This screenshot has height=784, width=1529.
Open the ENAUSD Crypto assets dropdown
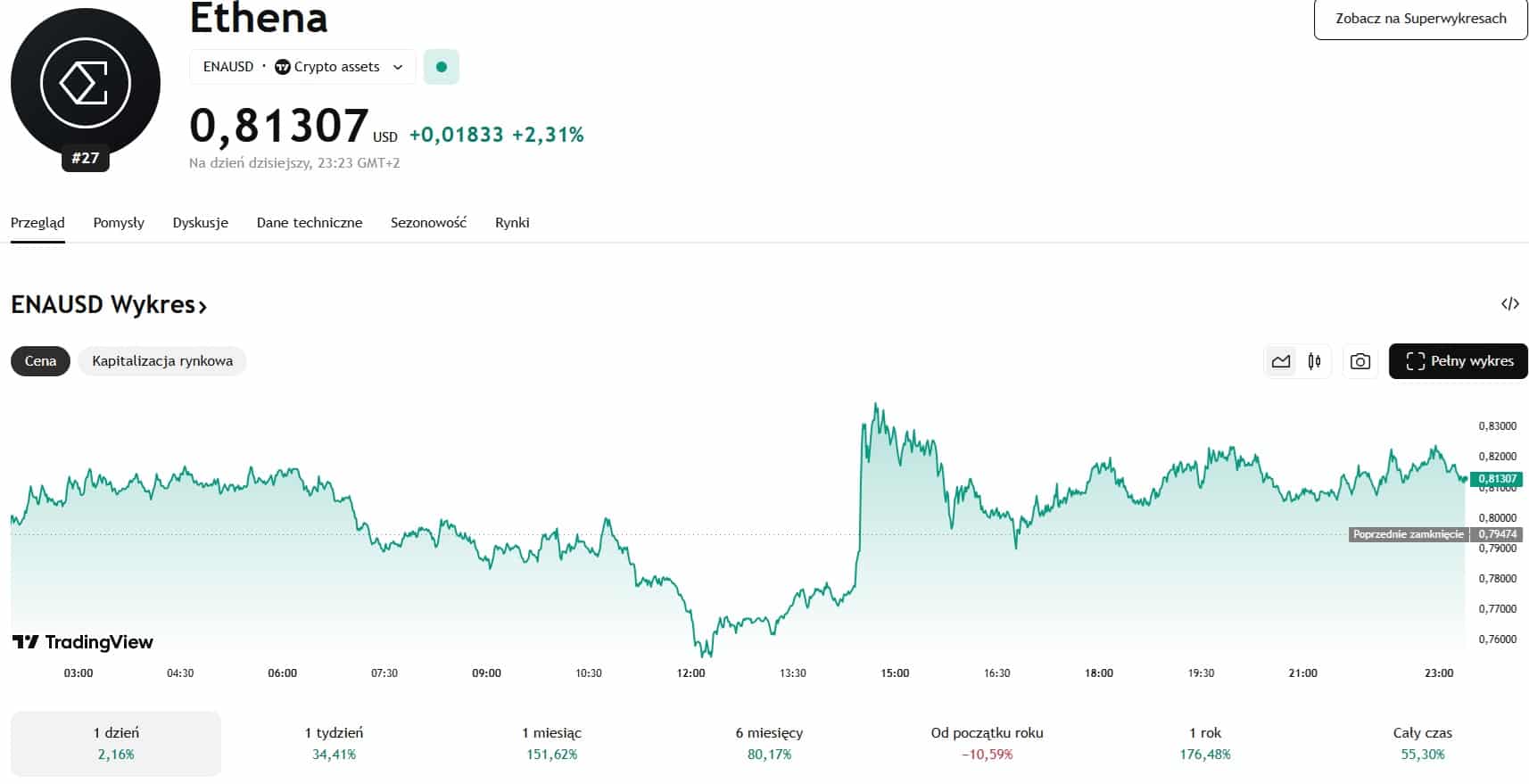point(302,67)
